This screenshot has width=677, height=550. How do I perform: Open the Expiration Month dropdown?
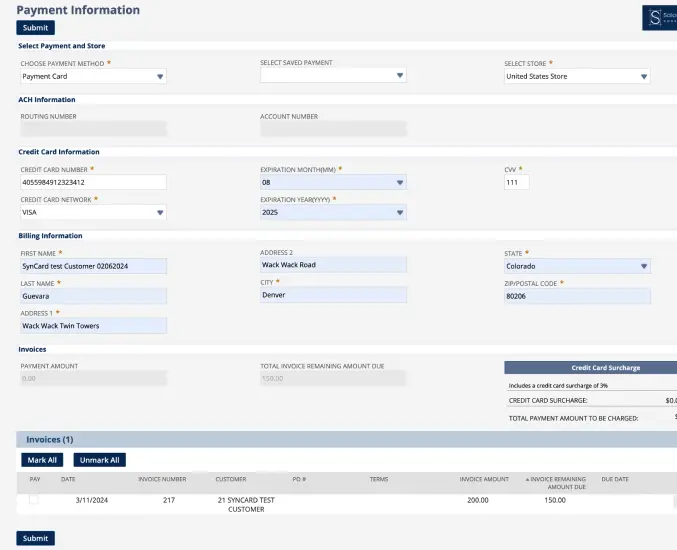333,183
